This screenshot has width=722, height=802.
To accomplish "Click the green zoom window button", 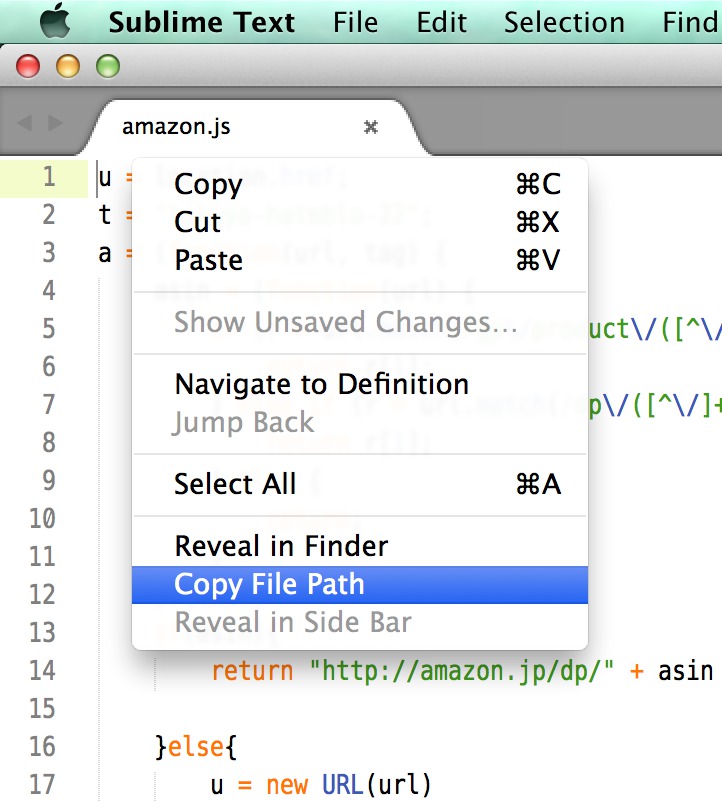I will [108, 66].
